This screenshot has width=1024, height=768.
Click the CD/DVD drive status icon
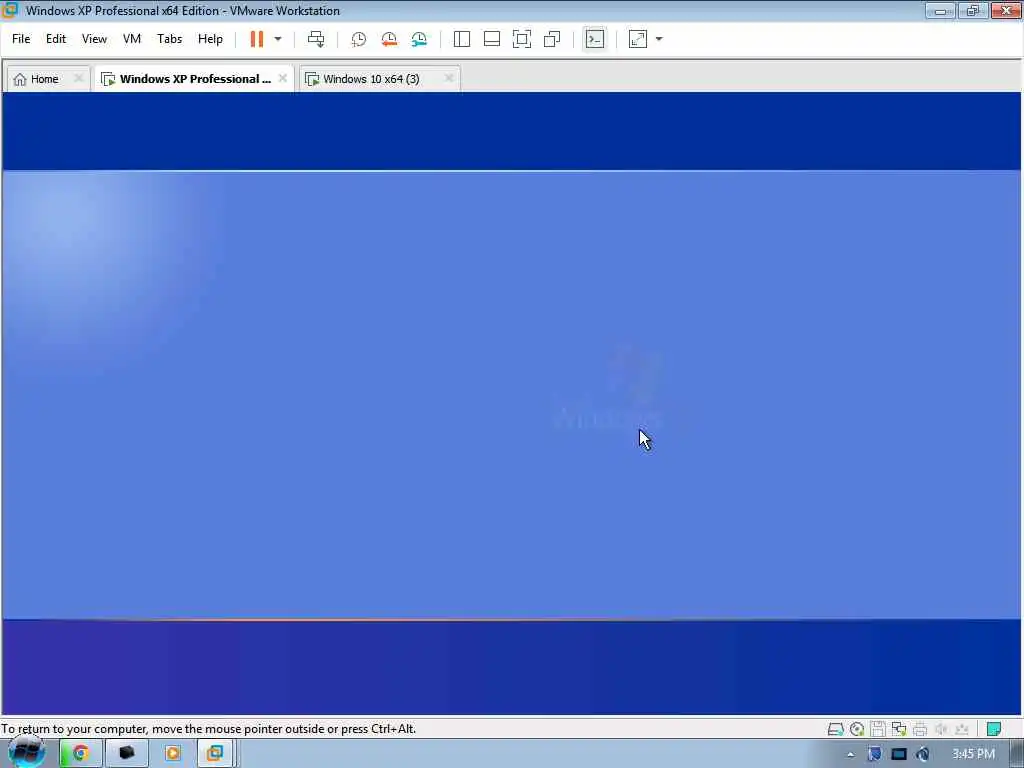pos(857,729)
